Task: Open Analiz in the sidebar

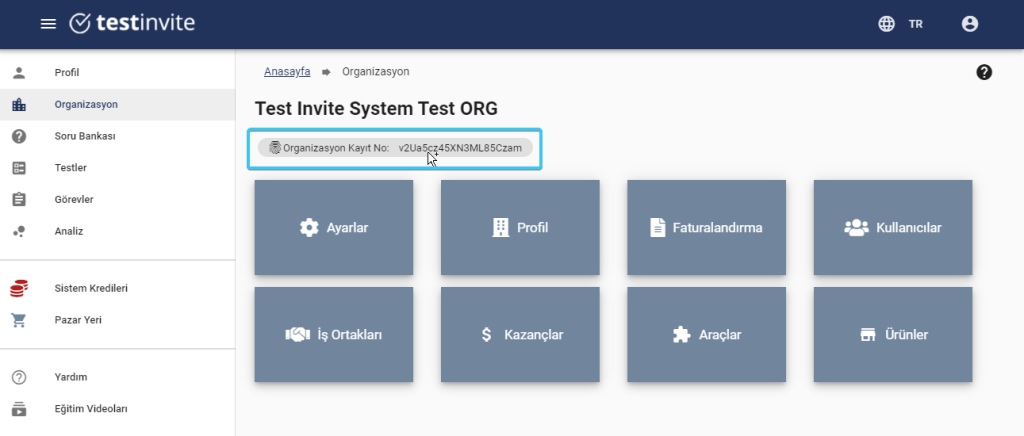Action: point(118,231)
